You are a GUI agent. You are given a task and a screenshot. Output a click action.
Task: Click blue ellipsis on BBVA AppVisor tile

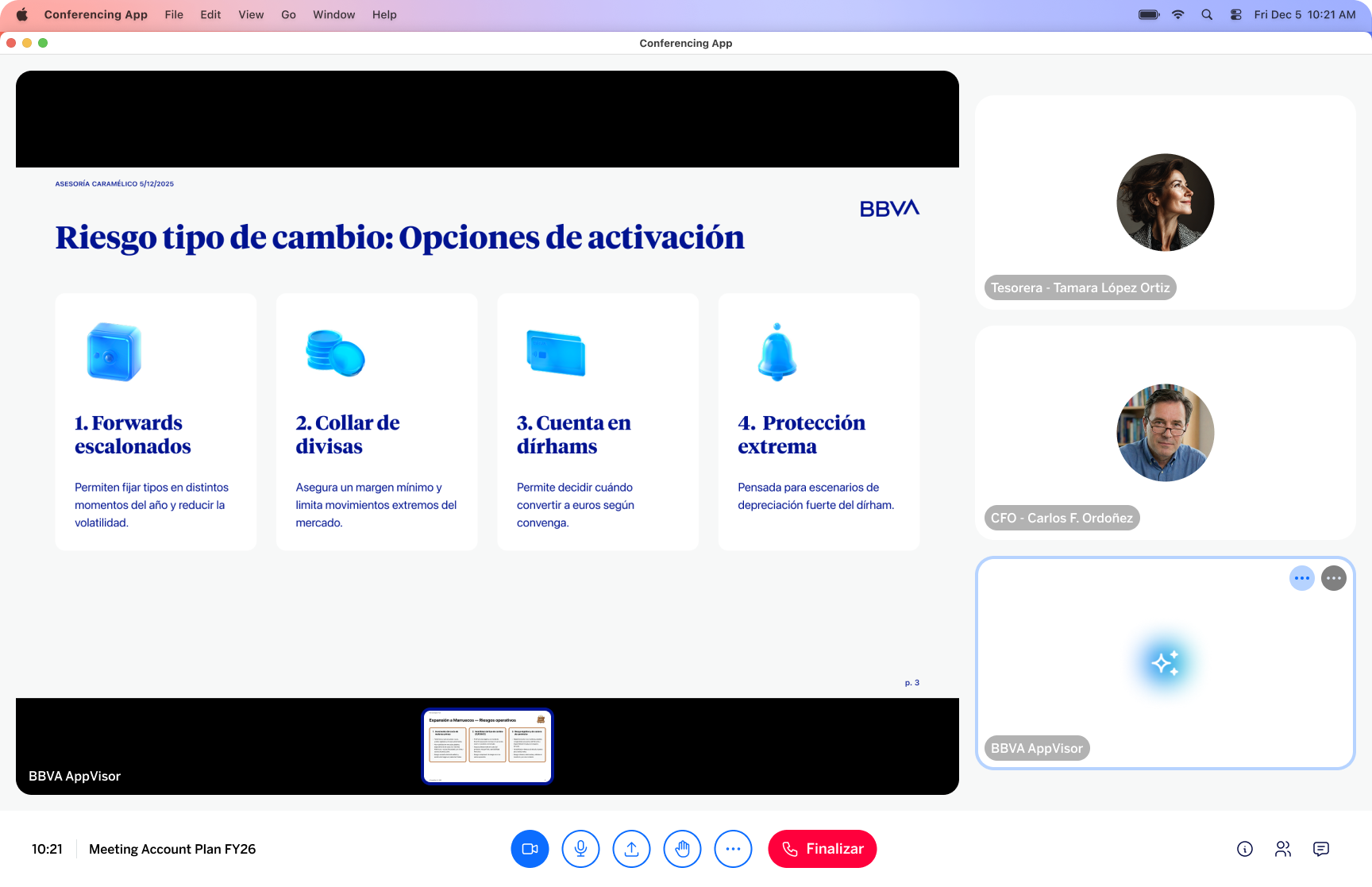point(1302,578)
